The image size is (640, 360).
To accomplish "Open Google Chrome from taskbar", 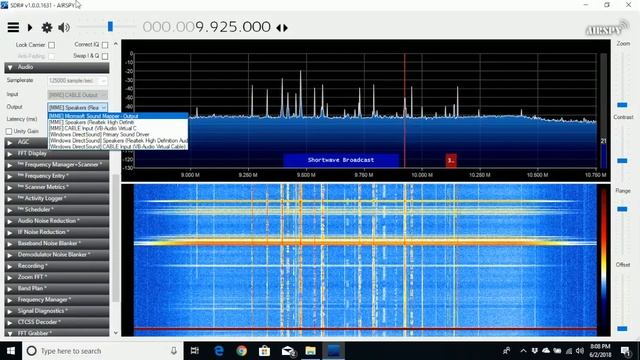I will (x=242, y=351).
